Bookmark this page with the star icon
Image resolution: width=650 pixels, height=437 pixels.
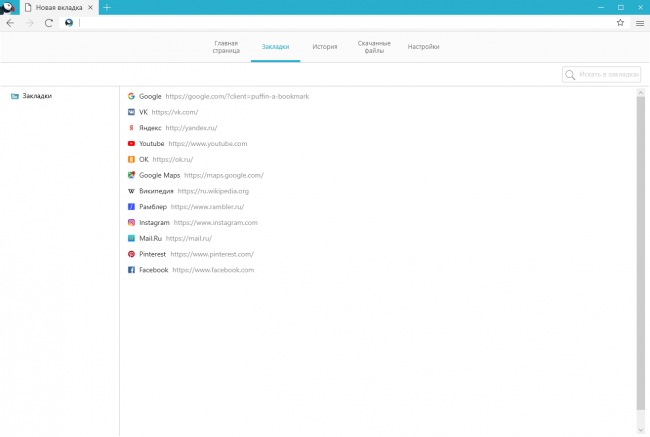620,23
